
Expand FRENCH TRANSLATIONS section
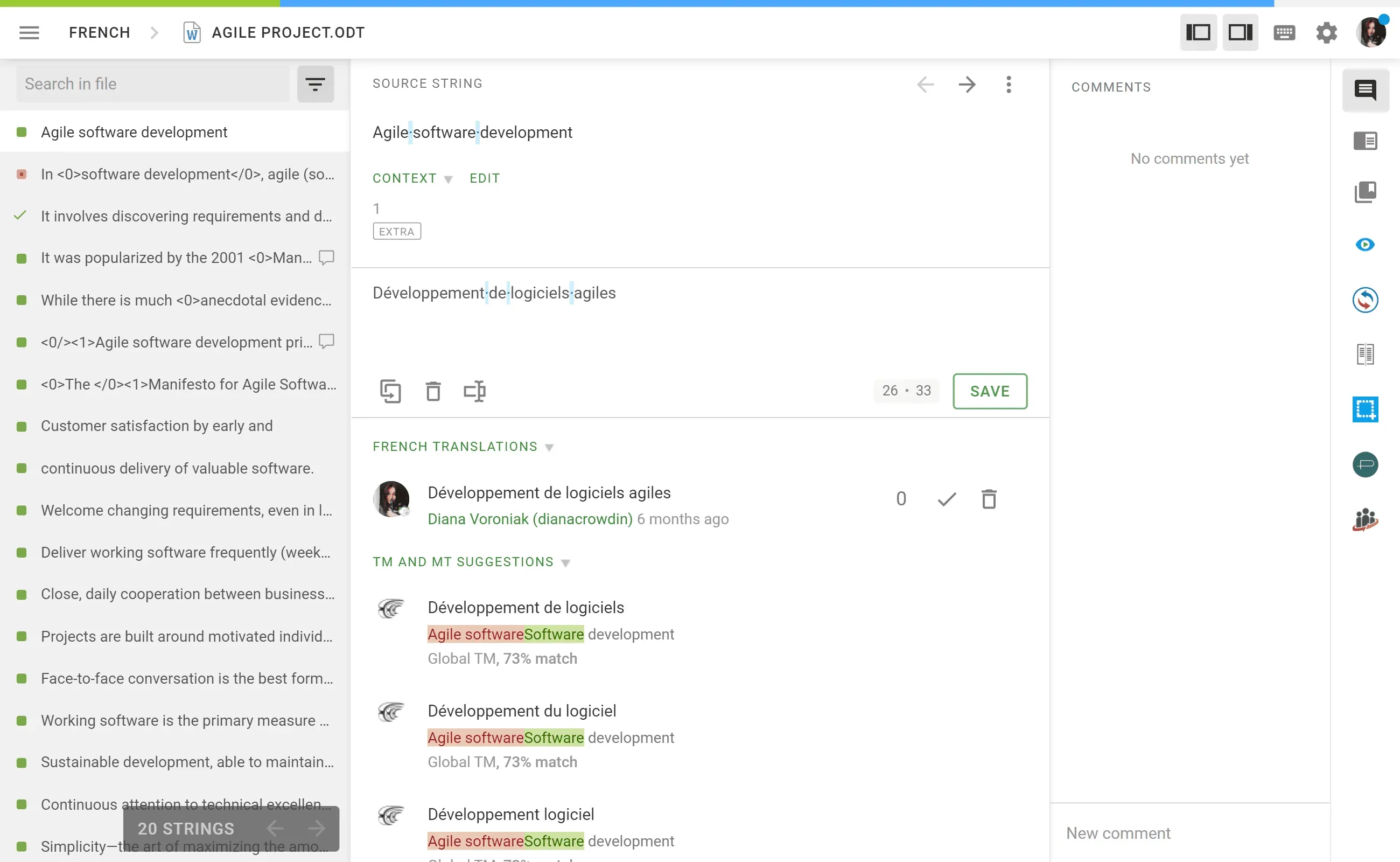point(550,446)
